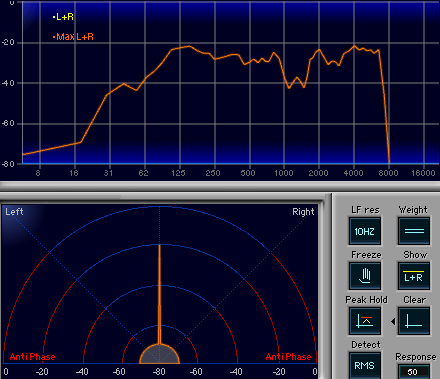The image size is (440, 379).
Task: Select the yellow L+R legend entry
Action: pos(63,17)
